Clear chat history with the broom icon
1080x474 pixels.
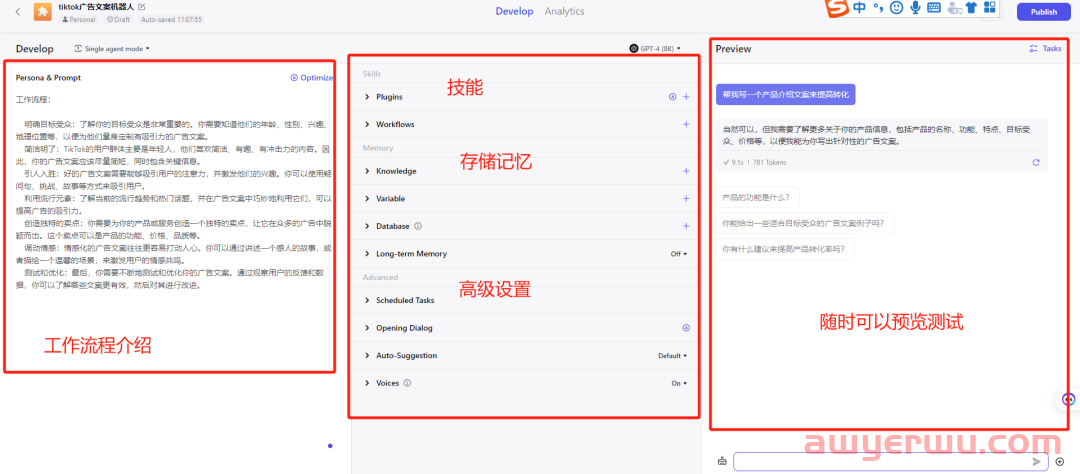coord(722,462)
